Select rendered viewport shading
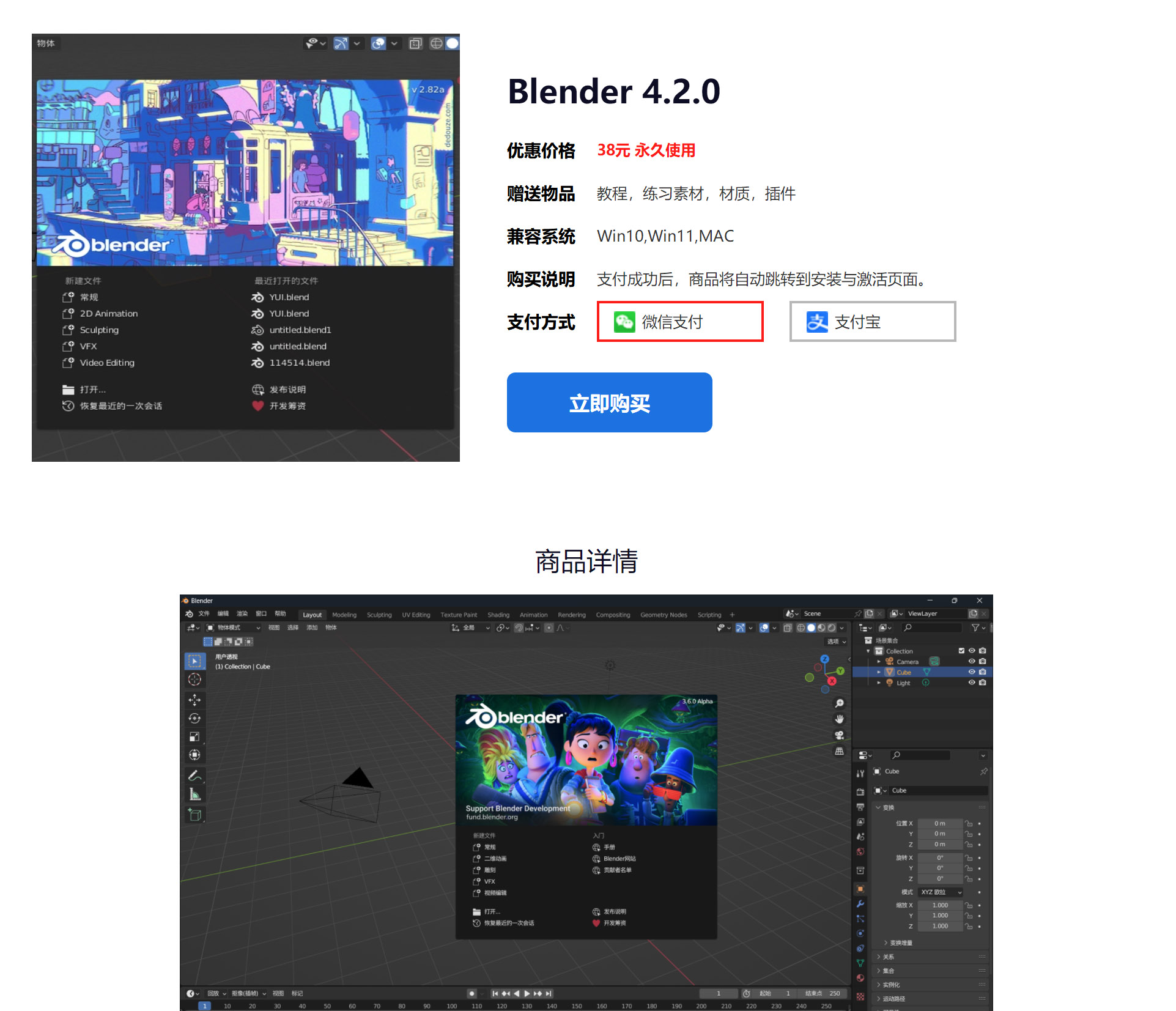The height and width of the screenshot is (1011, 1176). (x=832, y=628)
